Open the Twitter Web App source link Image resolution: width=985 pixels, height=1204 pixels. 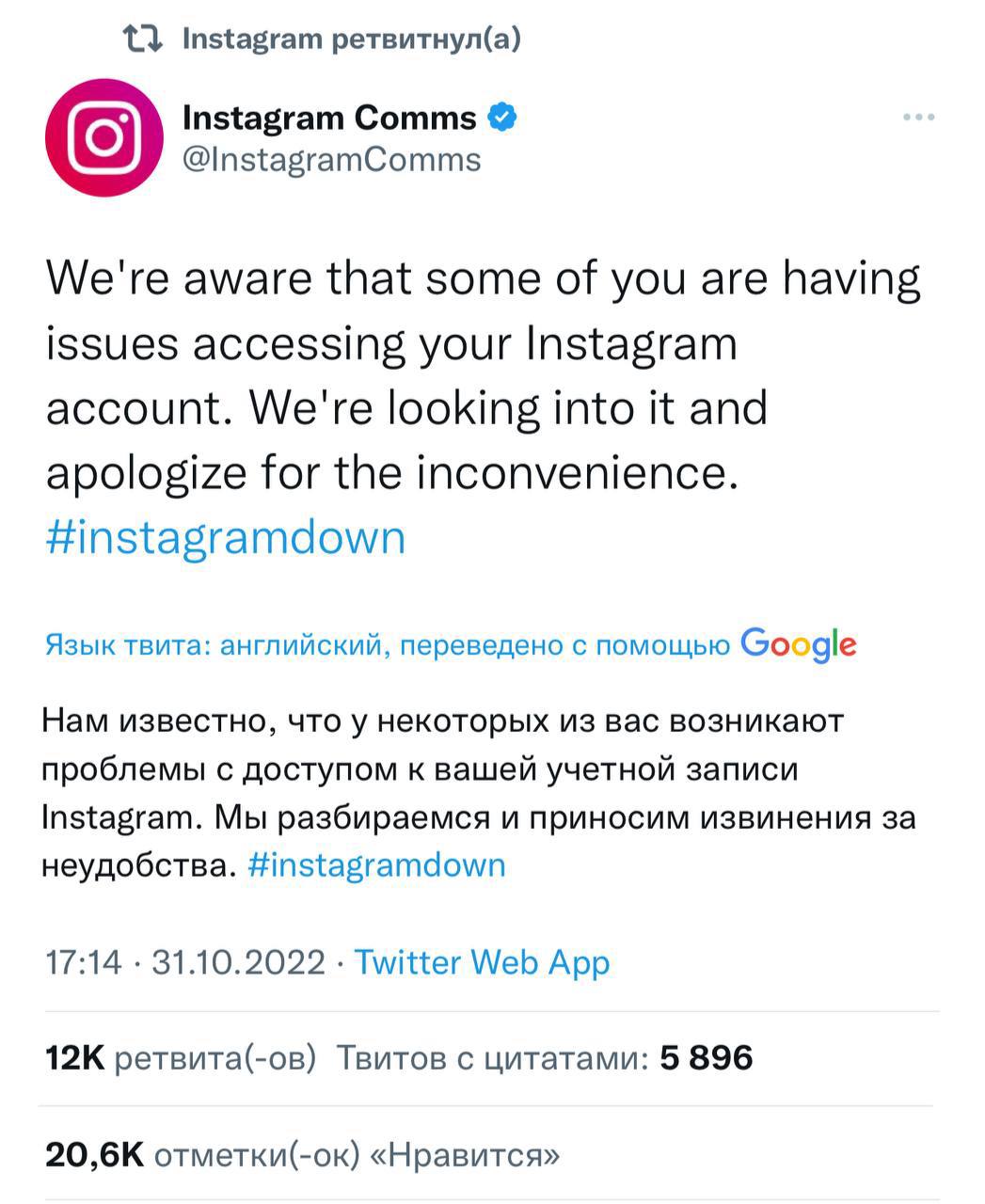coord(482,962)
